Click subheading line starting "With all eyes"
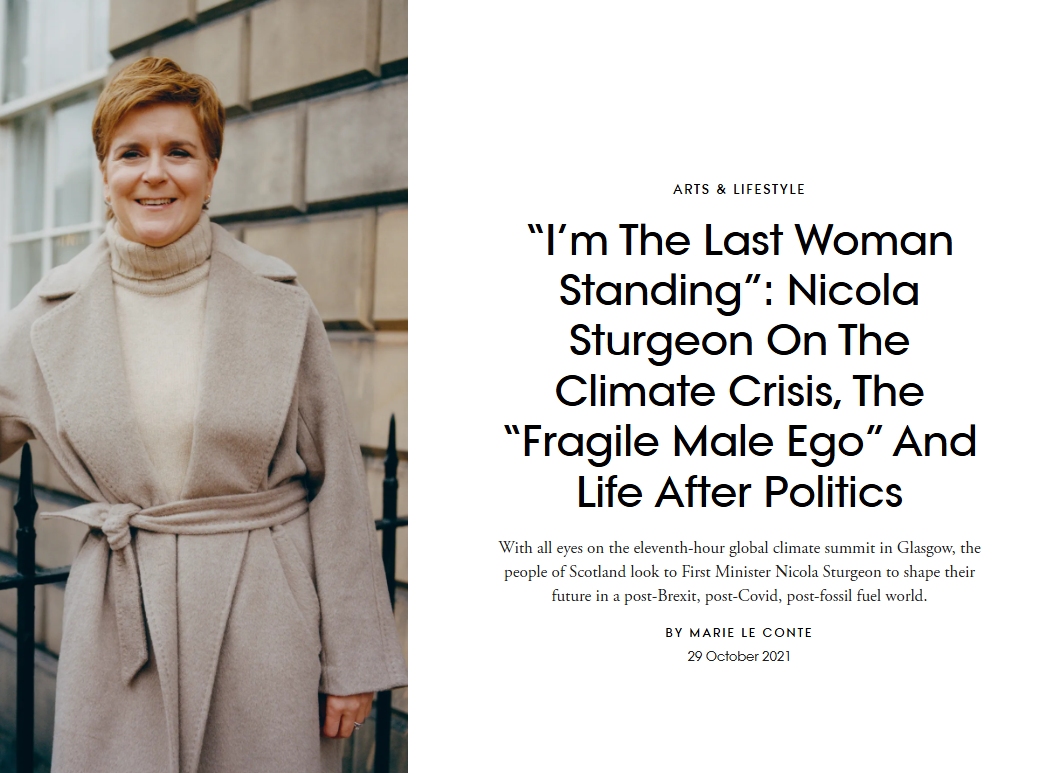Viewport: 1052px width, 773px height. tap(739, 548)
